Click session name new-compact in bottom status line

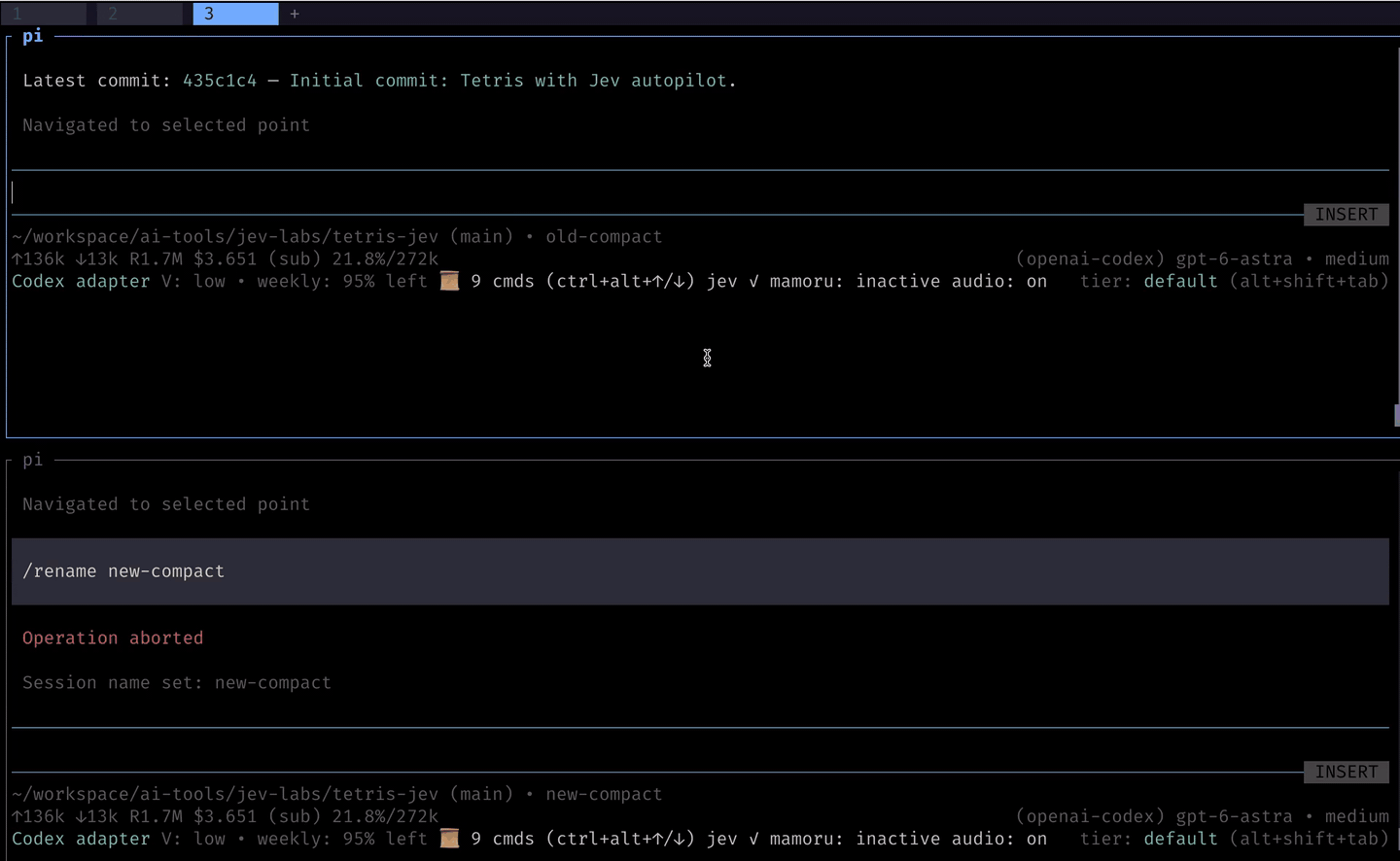(x=604, y=795)
